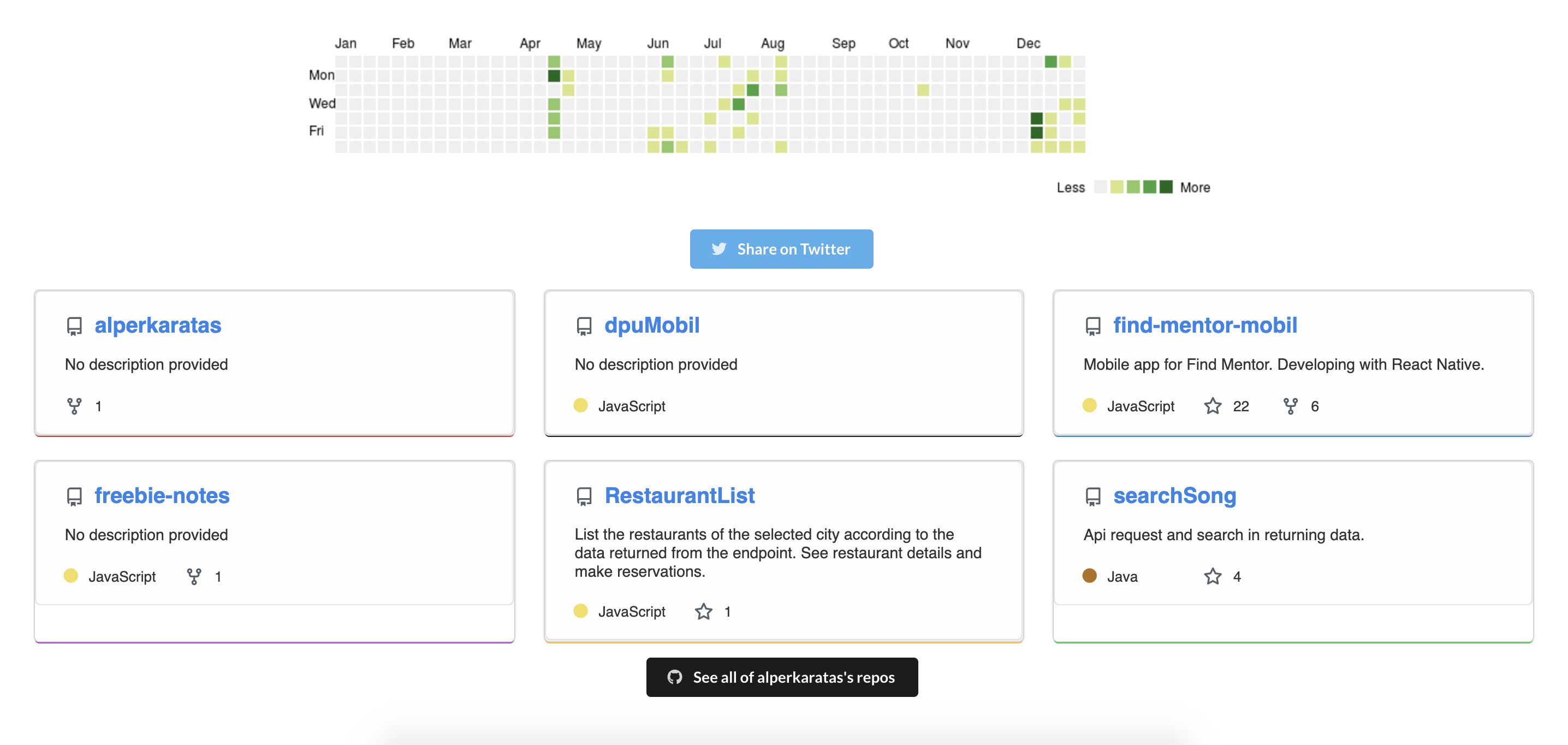Click the star icon on searchSong card
1568x745 pixels.
[x=1213, y=576]
